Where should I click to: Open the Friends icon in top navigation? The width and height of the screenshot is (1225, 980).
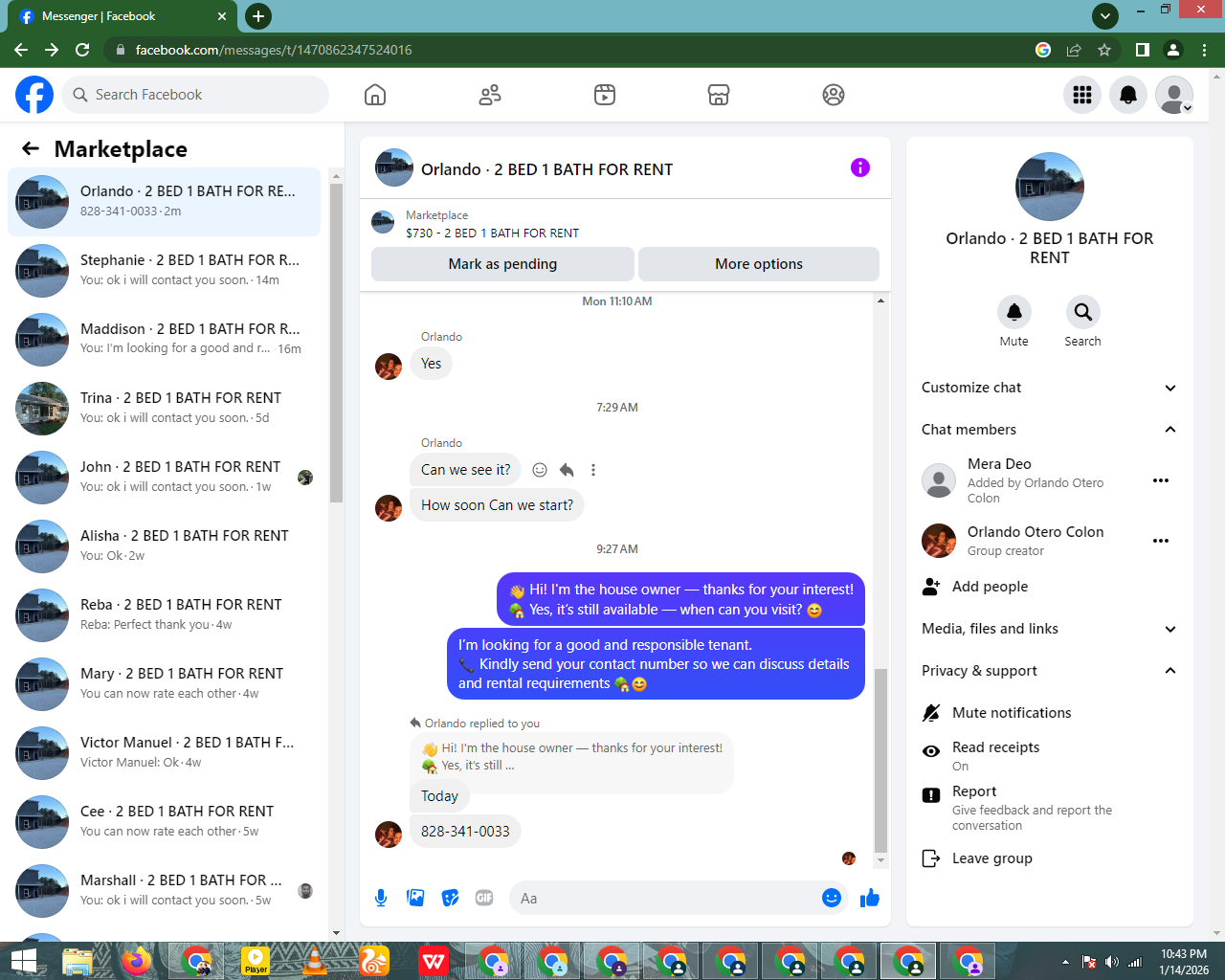pos(490,95)
